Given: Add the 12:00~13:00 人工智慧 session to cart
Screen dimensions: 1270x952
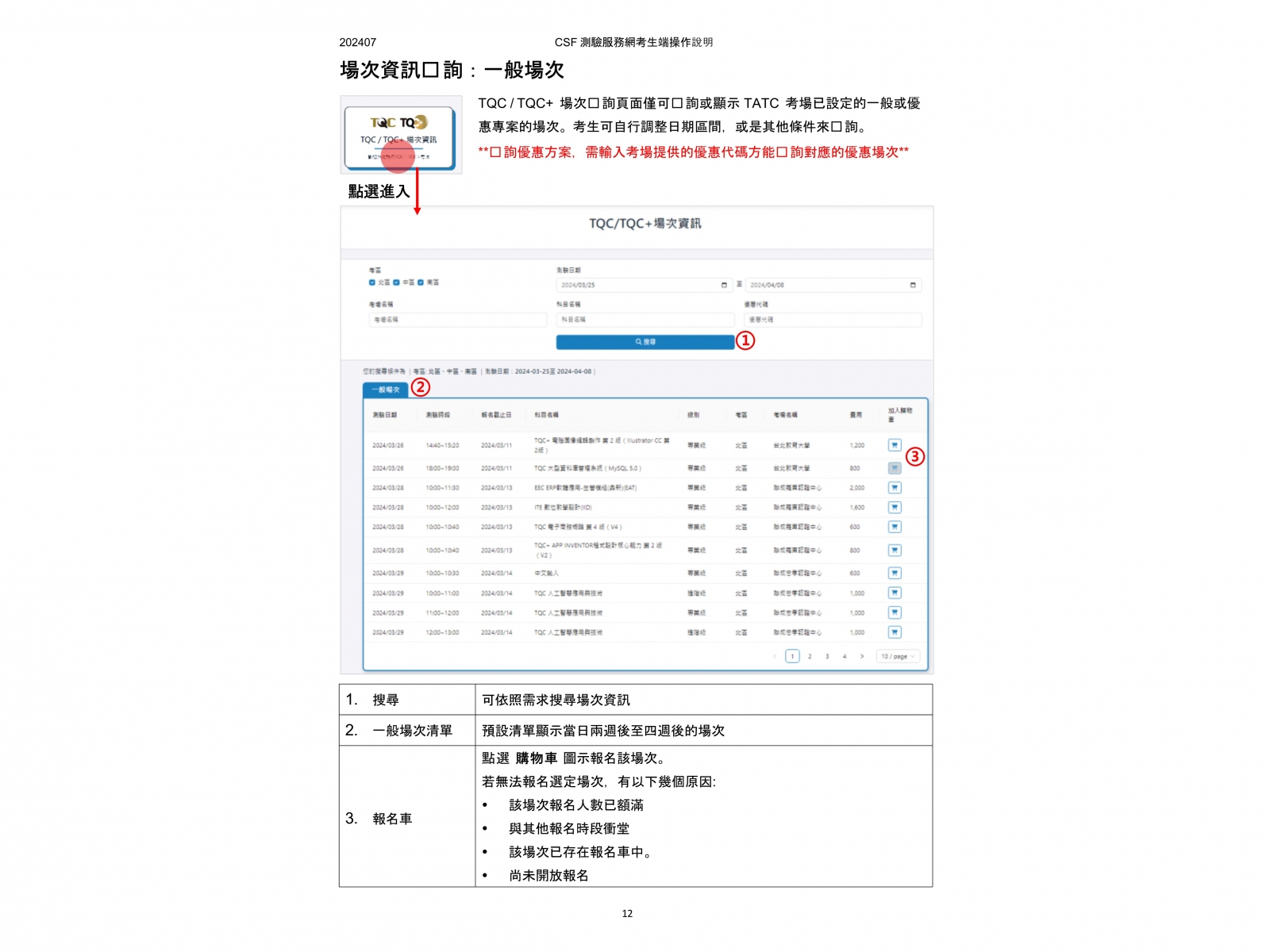Looking at the screenshot, I should tap(895, 632).
